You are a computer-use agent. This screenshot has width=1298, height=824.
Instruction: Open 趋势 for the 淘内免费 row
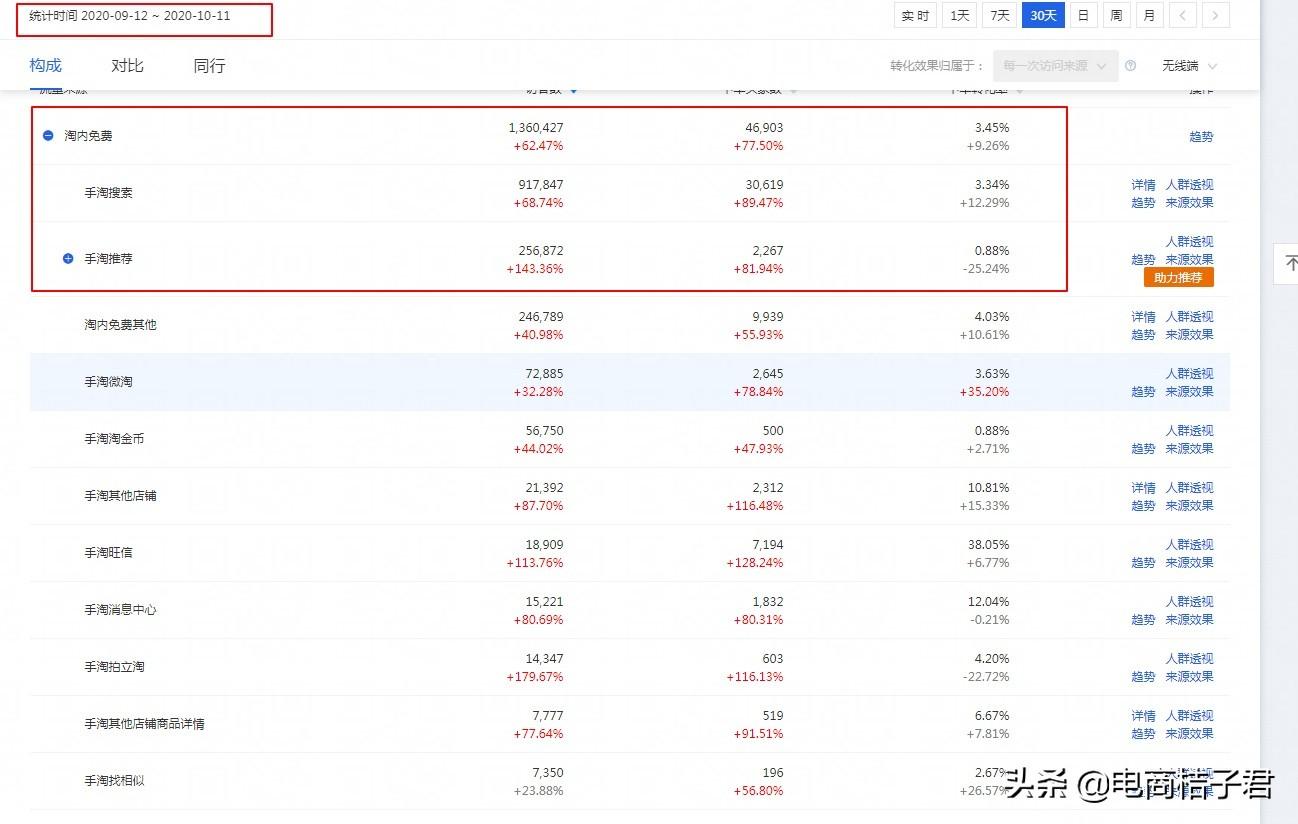pyautogui.click(x=1200, y=137)
